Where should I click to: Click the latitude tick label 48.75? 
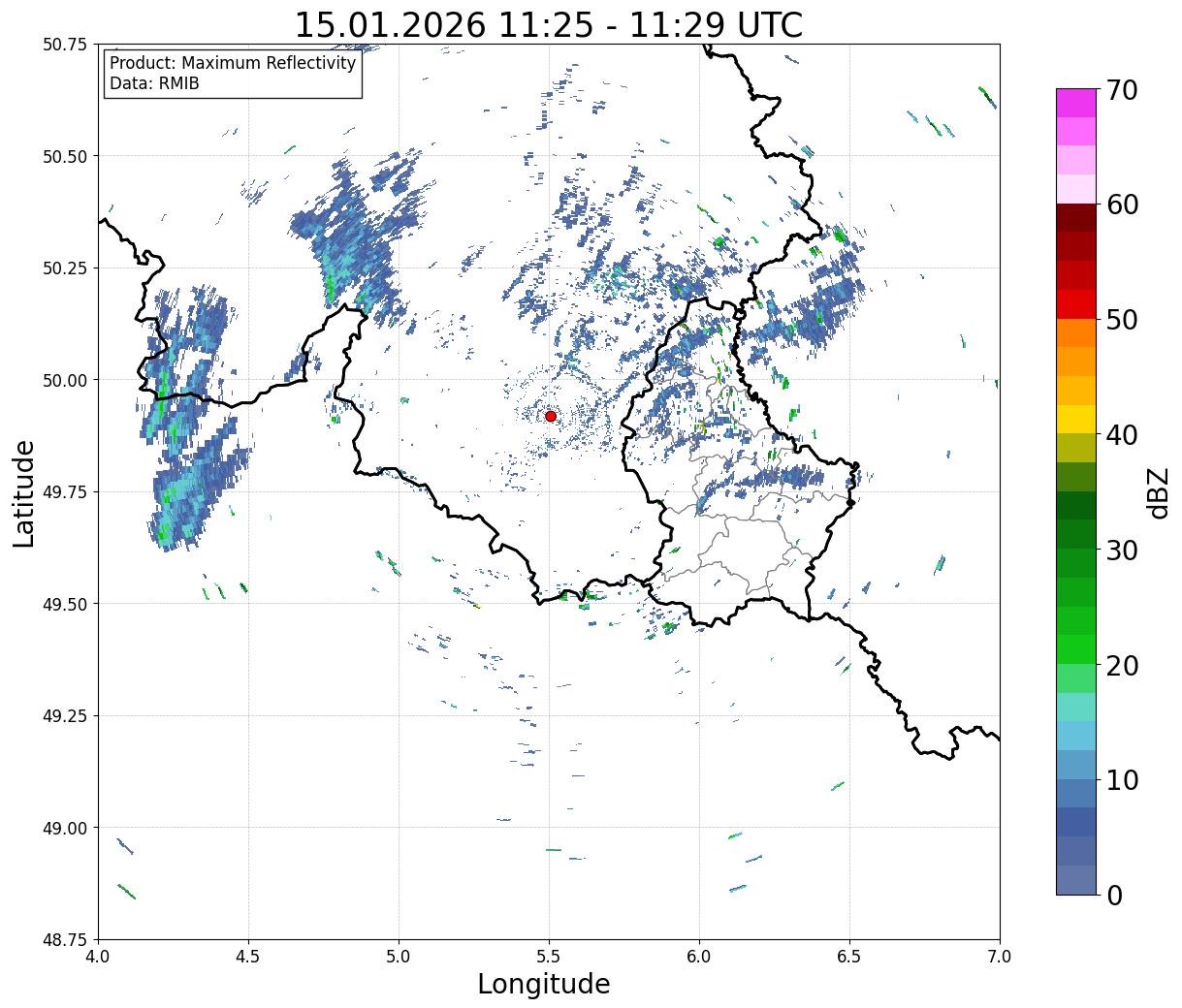click(64, 940)
